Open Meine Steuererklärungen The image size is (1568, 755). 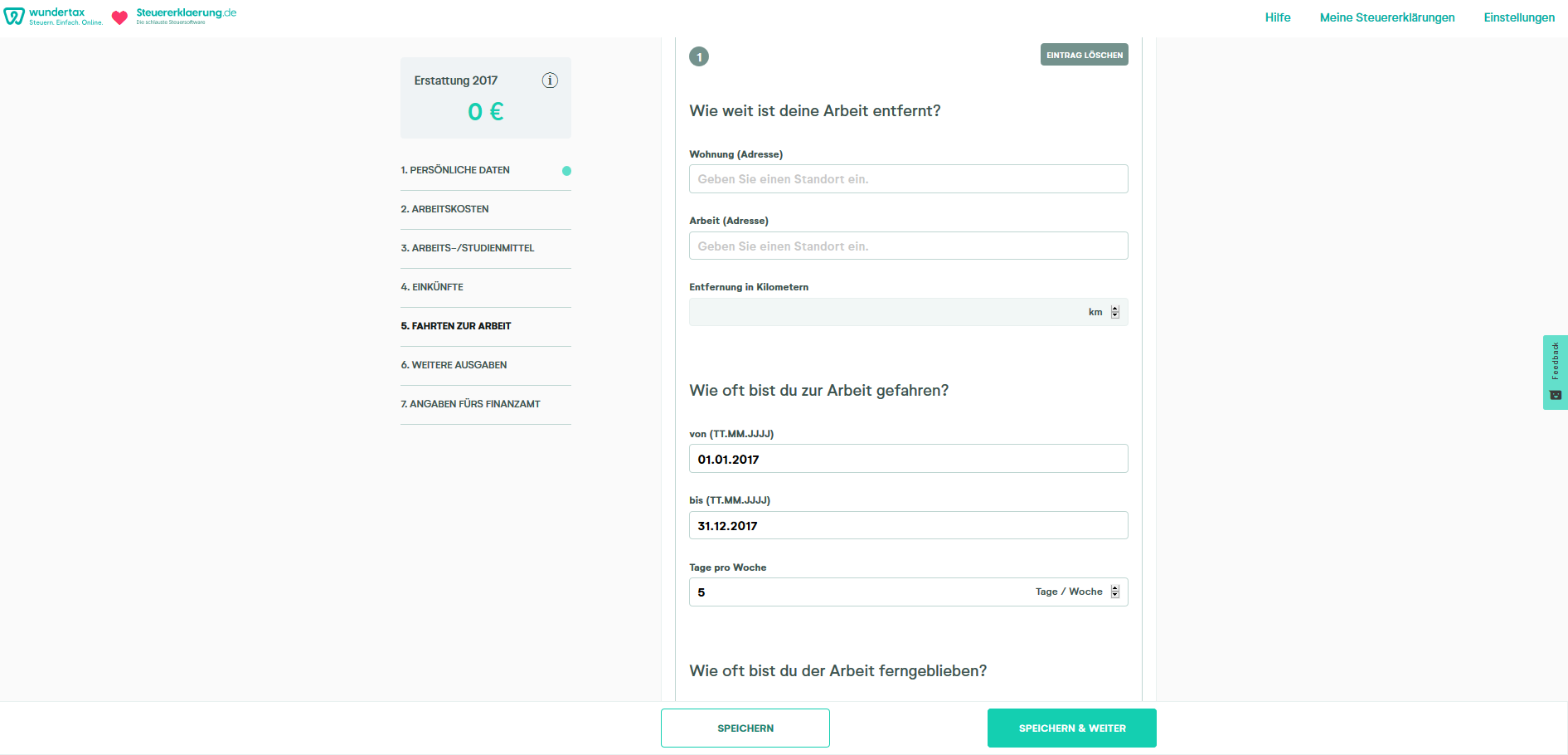click(x=1388, y=17)
